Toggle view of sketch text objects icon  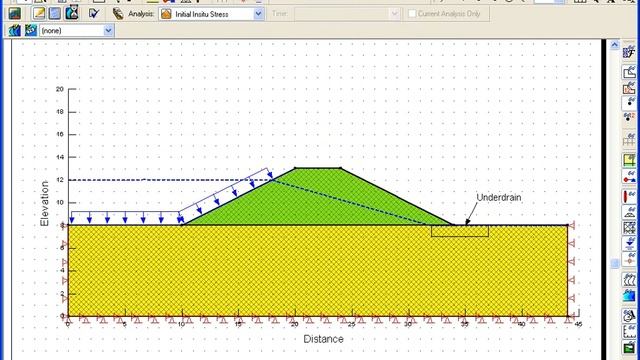pos(629,316)
